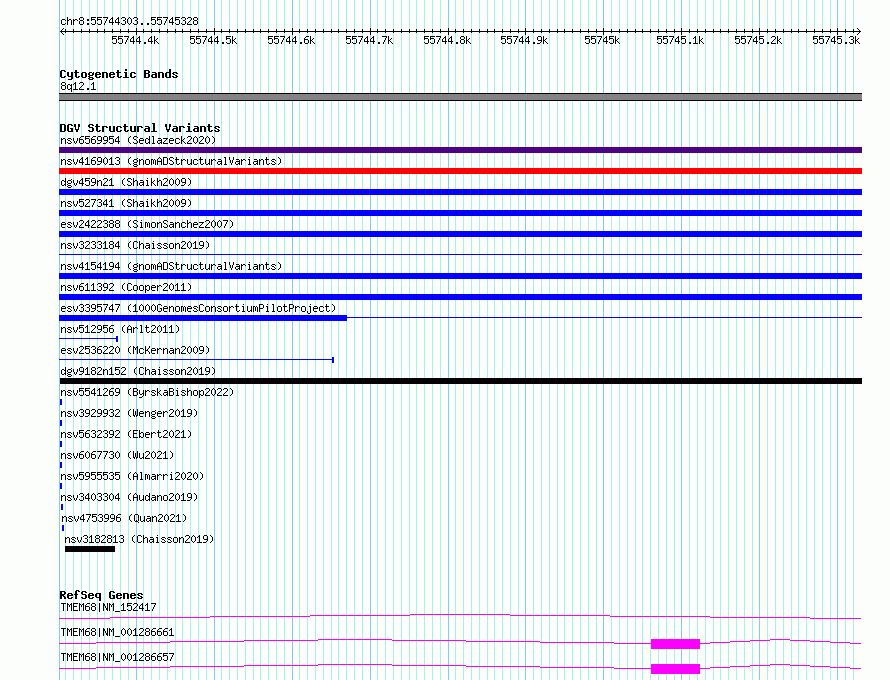Select the Cytogenetic Bands track title
This screenshot has width=890, height=680.
click(x=119, y=74)
